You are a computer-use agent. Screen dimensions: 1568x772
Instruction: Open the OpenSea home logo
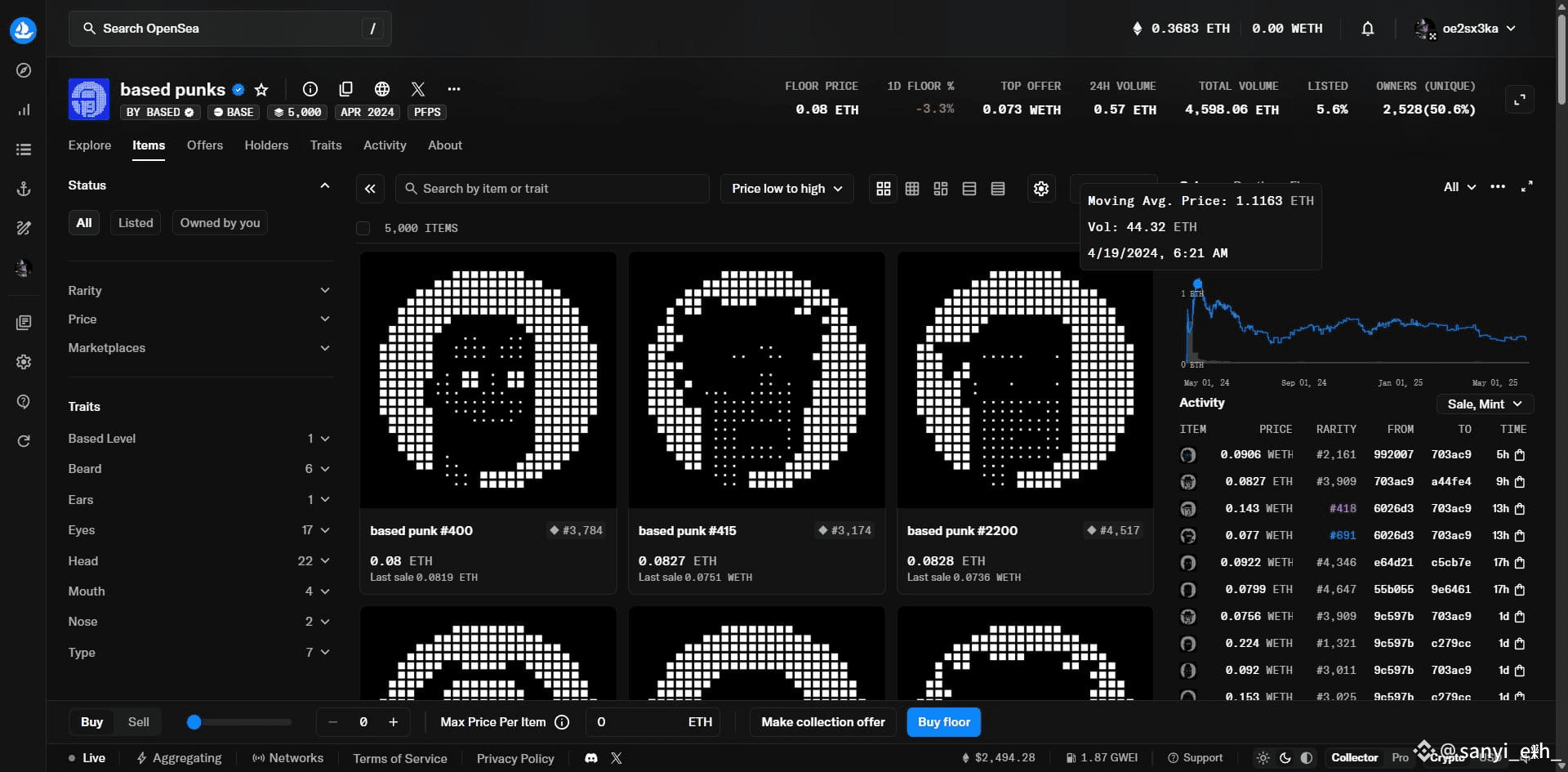coord(23,30)
